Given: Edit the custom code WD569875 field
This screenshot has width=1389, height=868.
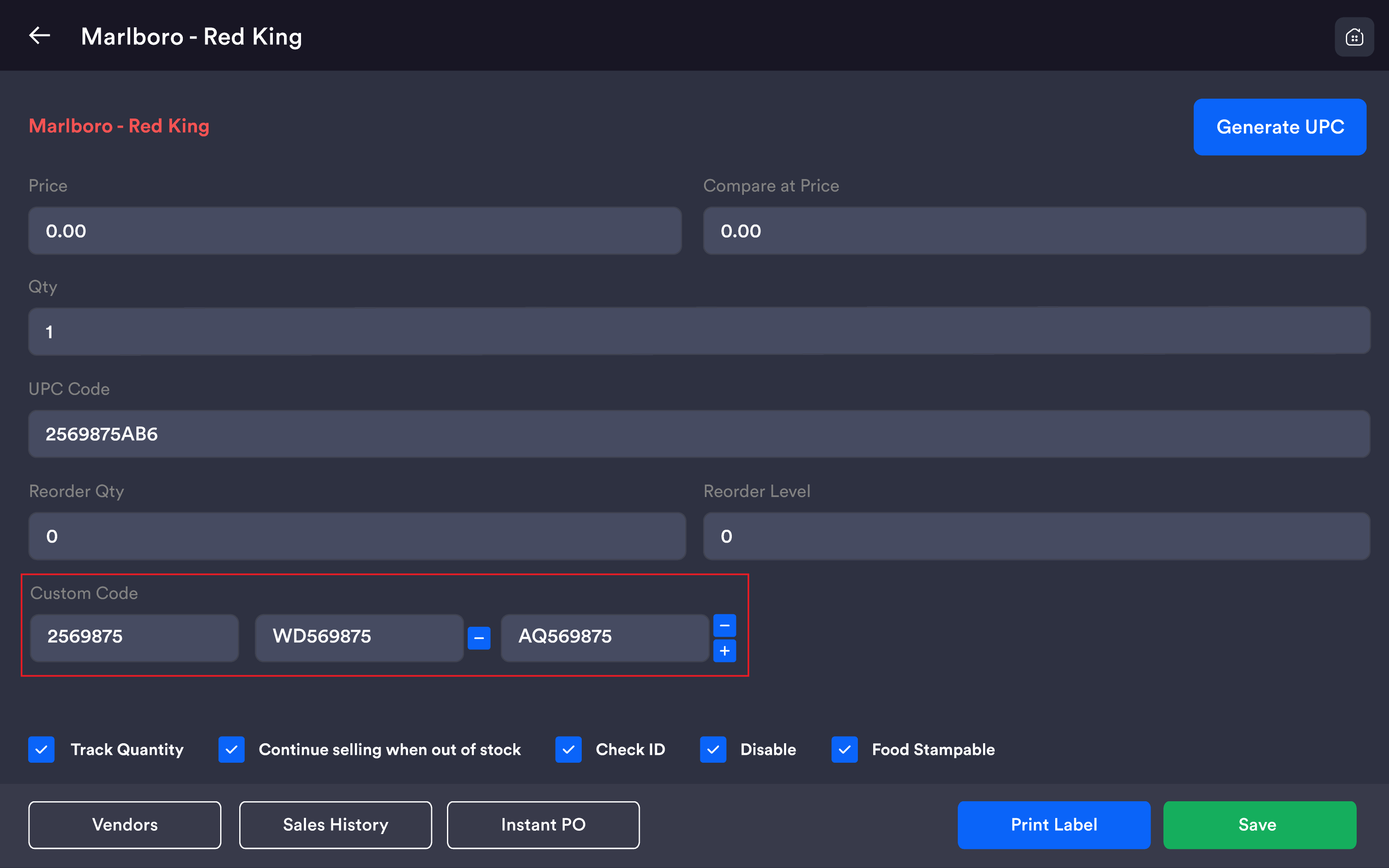Looking at the screenshot, I should (x=359, y=638).
